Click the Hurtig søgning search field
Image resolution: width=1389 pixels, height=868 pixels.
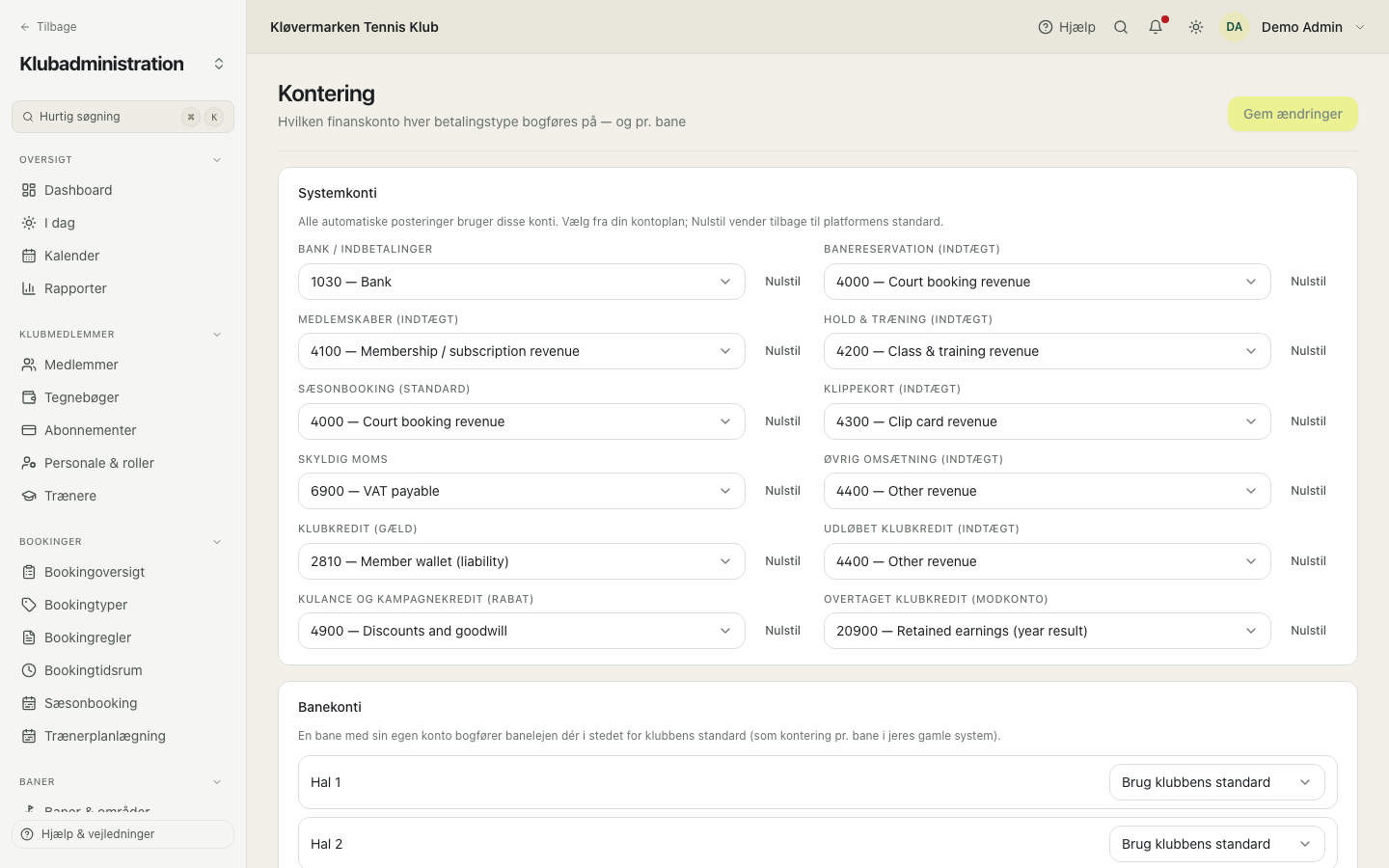tap(123, 117)
